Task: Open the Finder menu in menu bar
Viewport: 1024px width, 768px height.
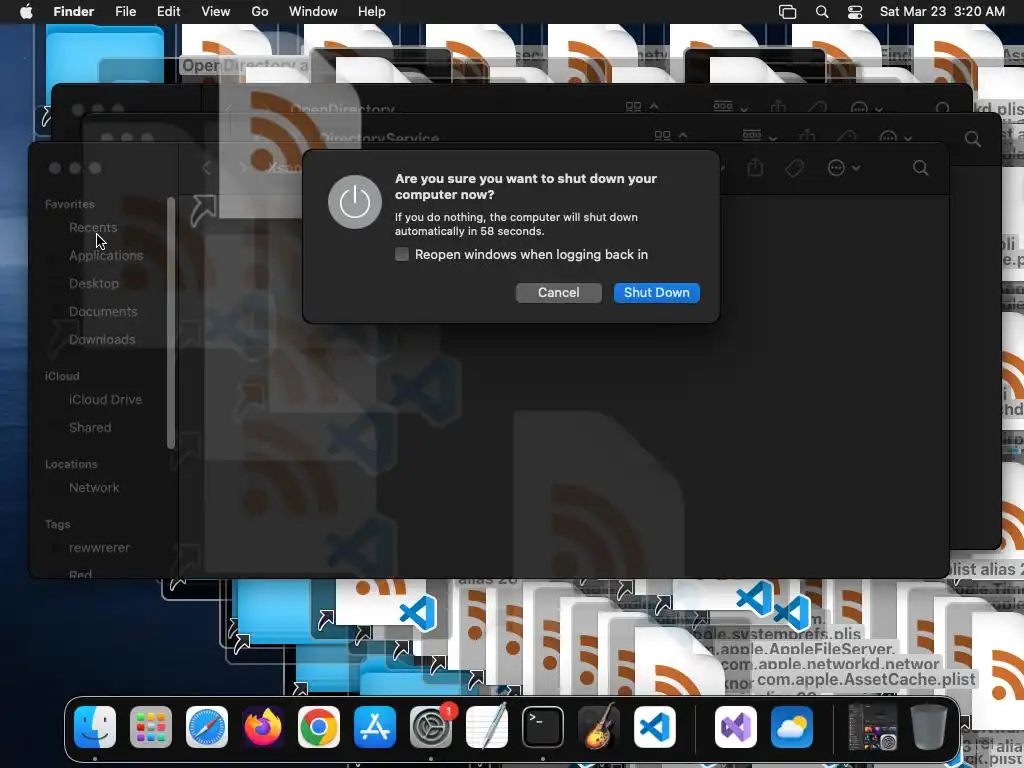Action: click(73, 12)
